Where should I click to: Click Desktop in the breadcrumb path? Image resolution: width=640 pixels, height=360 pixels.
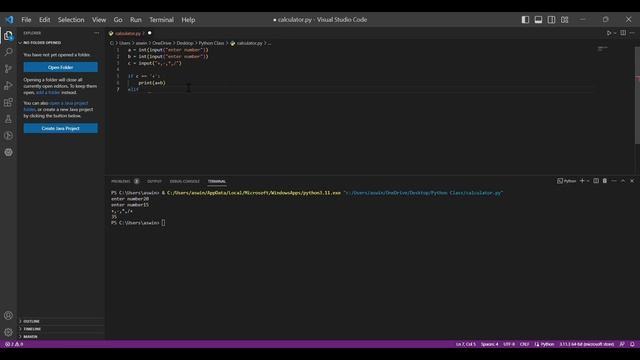point(185,43)
